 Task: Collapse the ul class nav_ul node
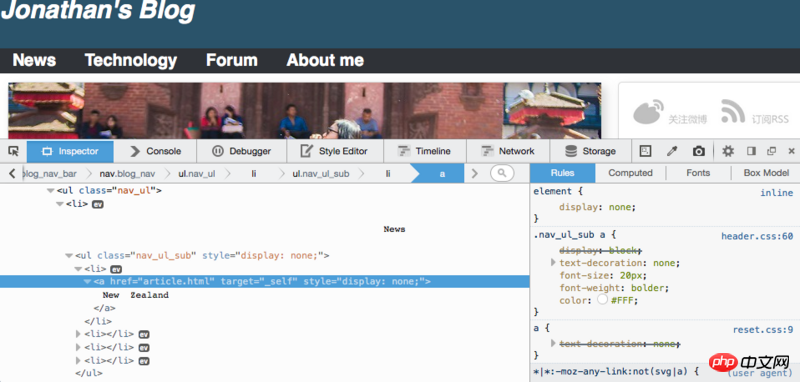coord(50,191)
